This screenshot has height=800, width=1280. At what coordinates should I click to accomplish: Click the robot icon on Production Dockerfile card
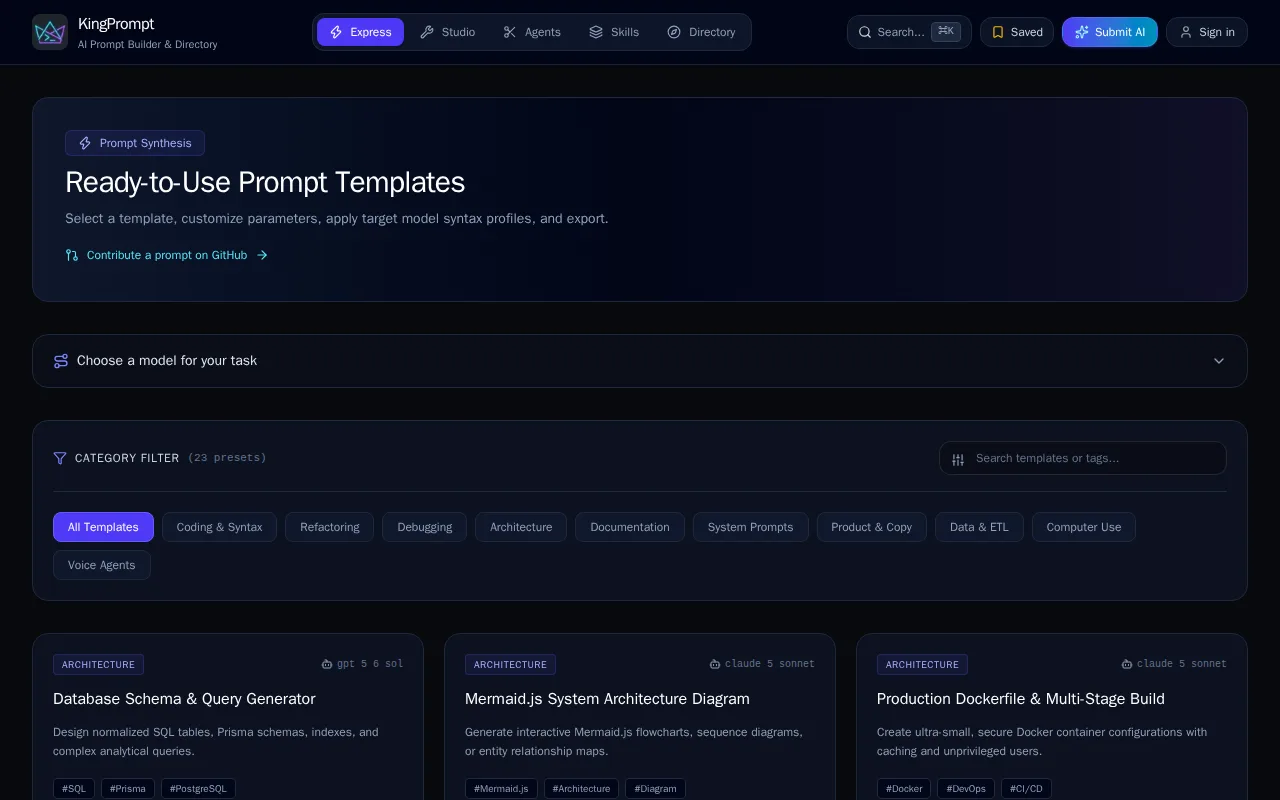click(1127, 664)
